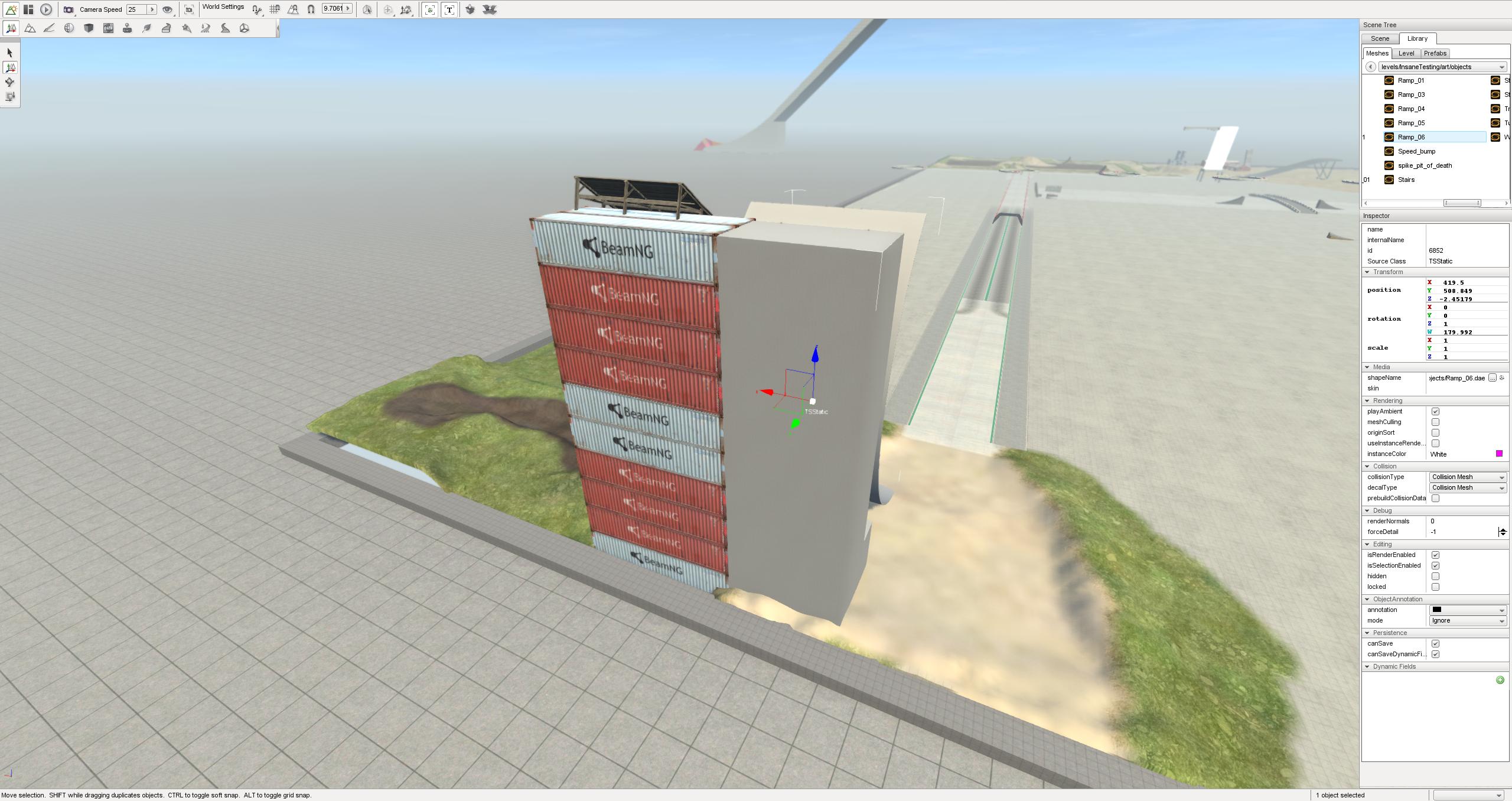The height and width of the screenshot is (801, 1512).
Task: Choose the Select arrow tool
Action: (x=9, y=53)
